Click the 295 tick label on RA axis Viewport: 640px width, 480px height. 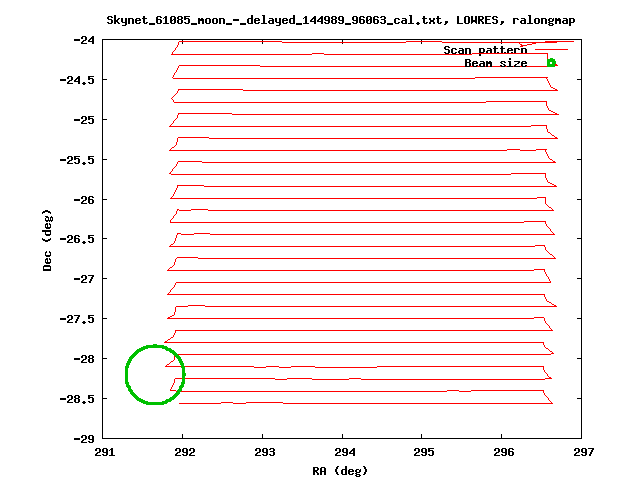pyautogui.click(x=423, y=452)
